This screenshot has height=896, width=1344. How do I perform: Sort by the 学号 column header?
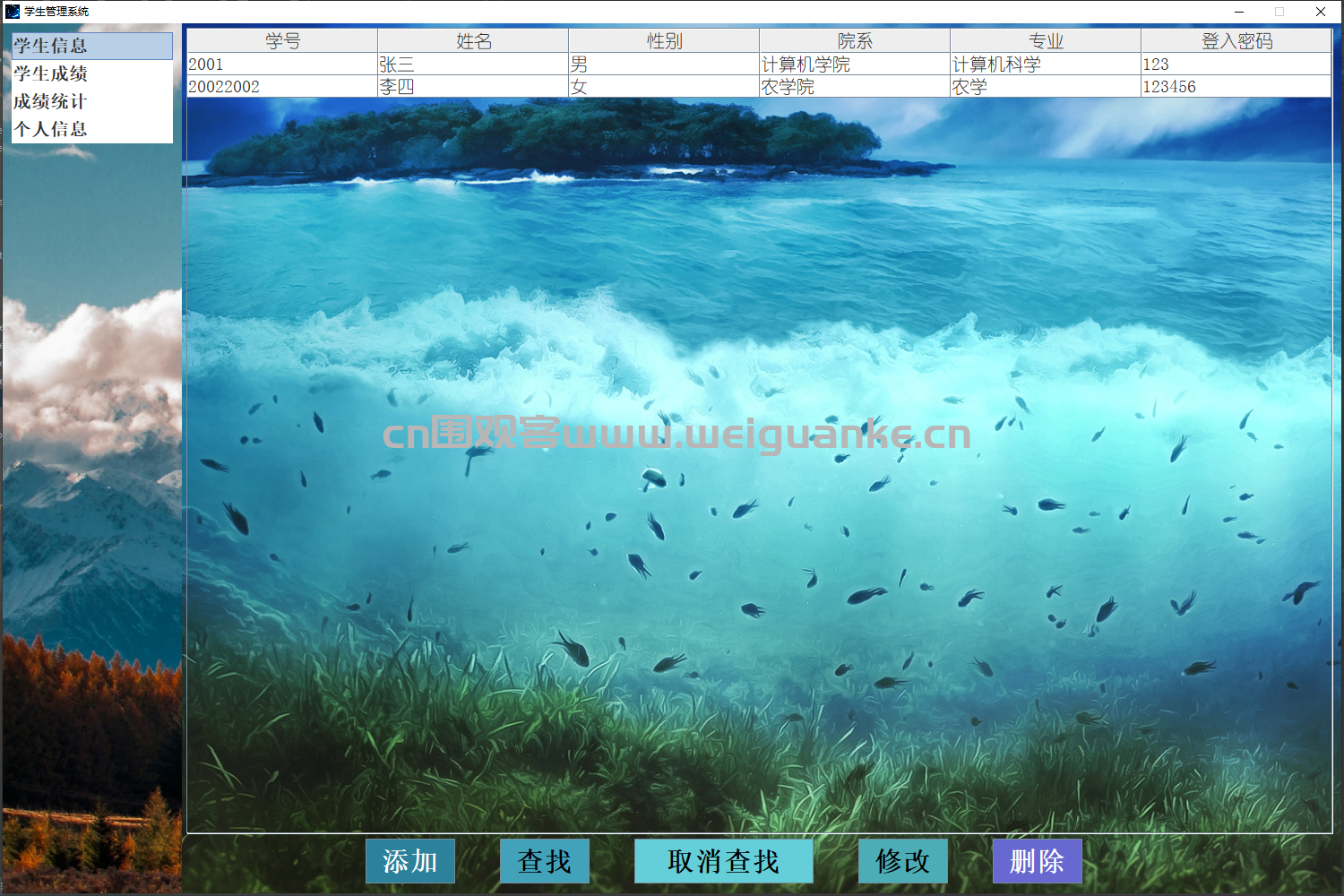[282, 41]
